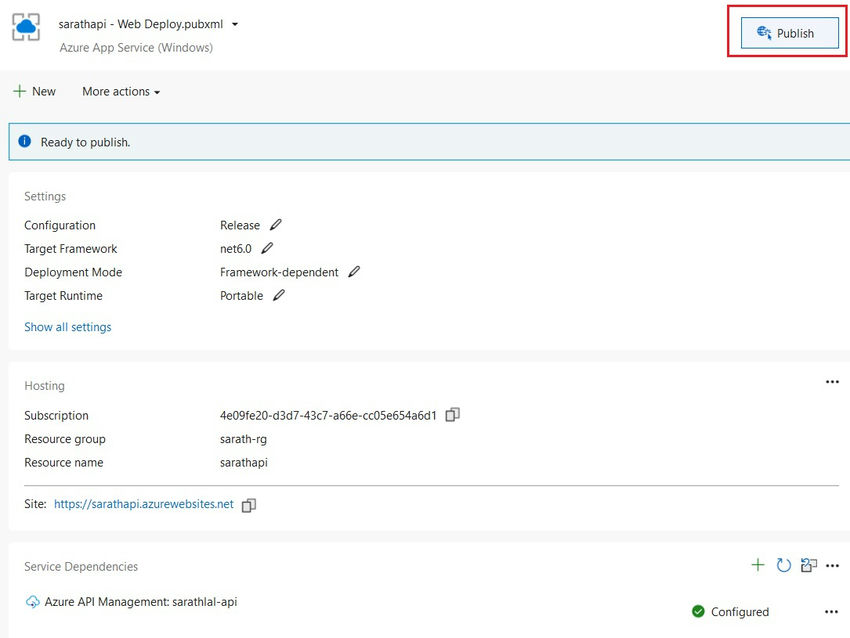Open the Service Dependencies ellipsis menu
This screenshot has height=638, width=850.
(832, 565)
